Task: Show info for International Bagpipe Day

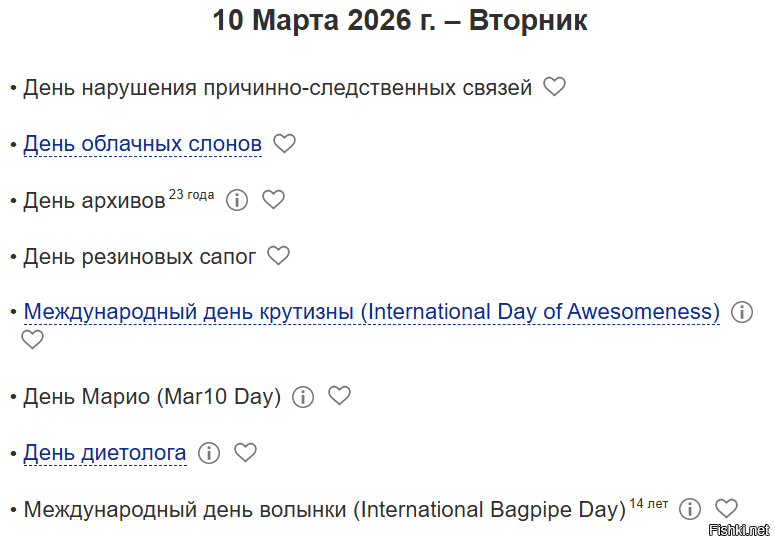Action: point(690,509)
